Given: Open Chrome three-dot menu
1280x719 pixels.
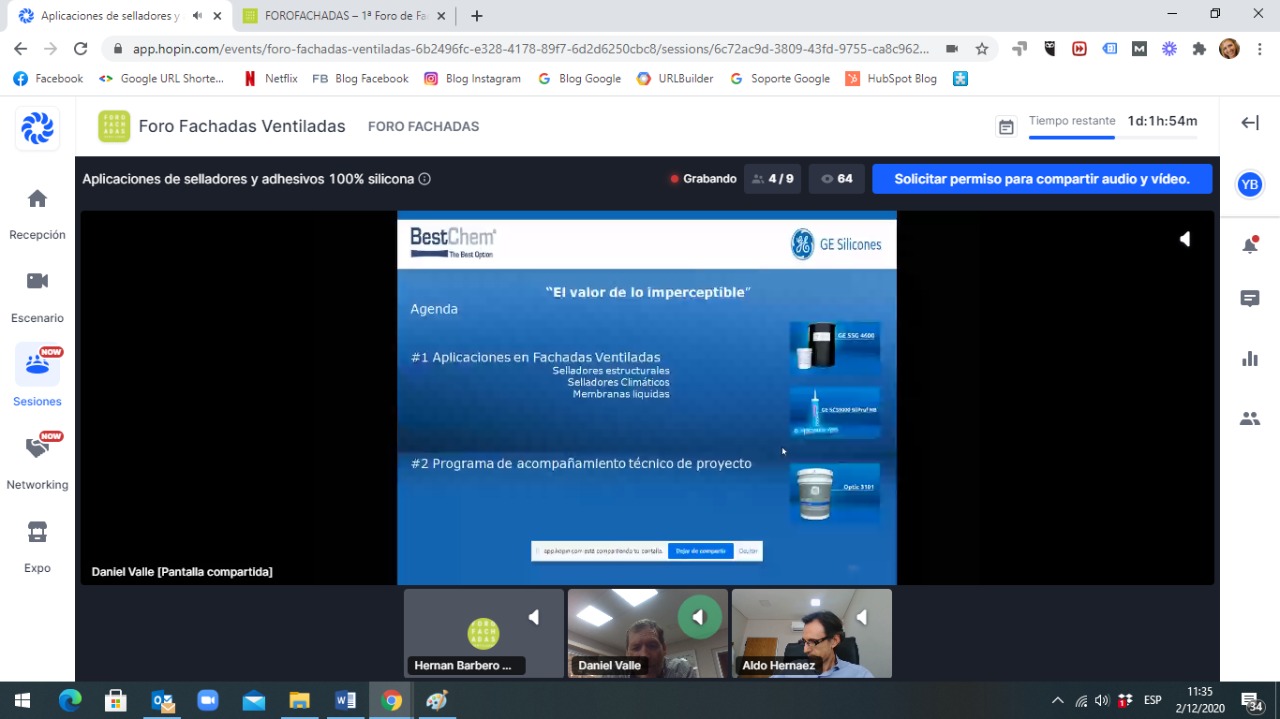Looking at the screenshot, I should 1260,48.
